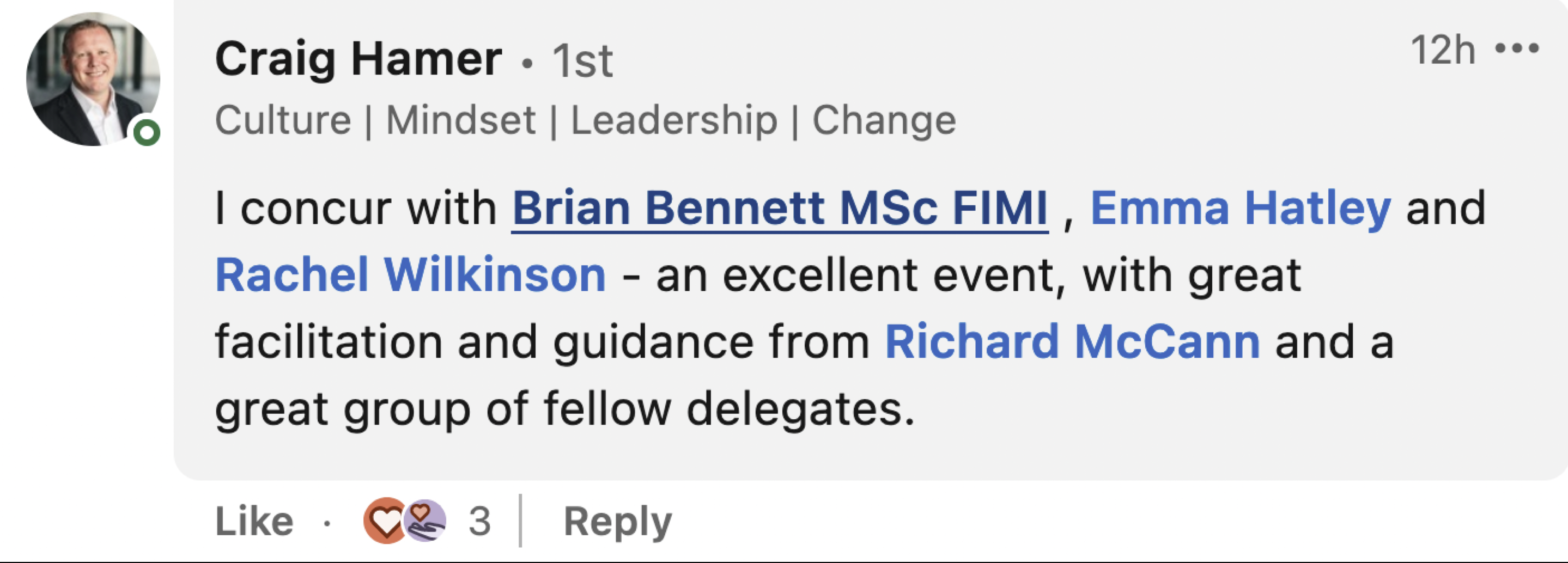Click 'Leadership' in the author headline
This screenshot has width=1568, height=563.
coord(674,120)
